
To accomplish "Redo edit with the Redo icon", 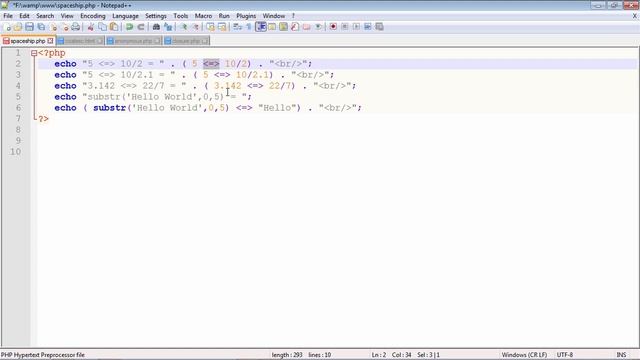I will coord(141,27).
